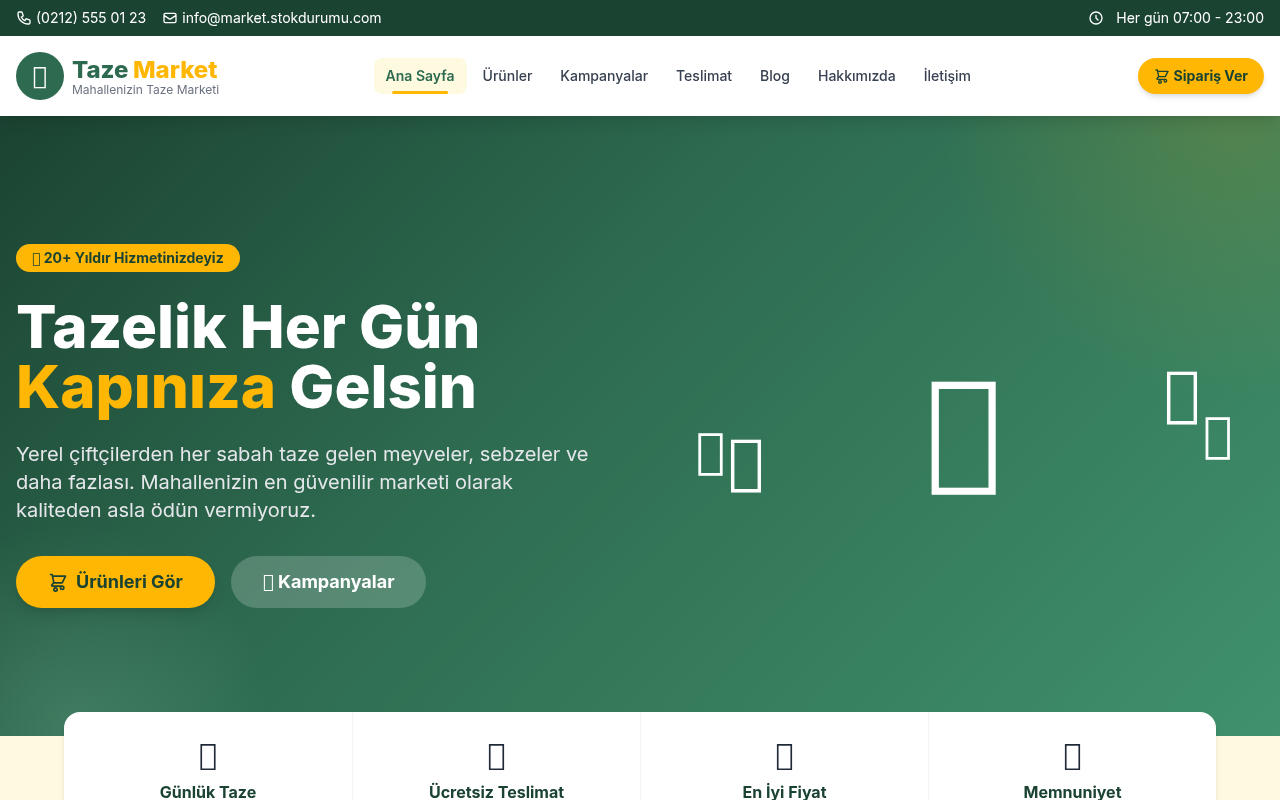Viewport: 1280px width, 800px height.
Task: Click the En İyi Fiyat feature icon
Action: (x=784, y=756)
